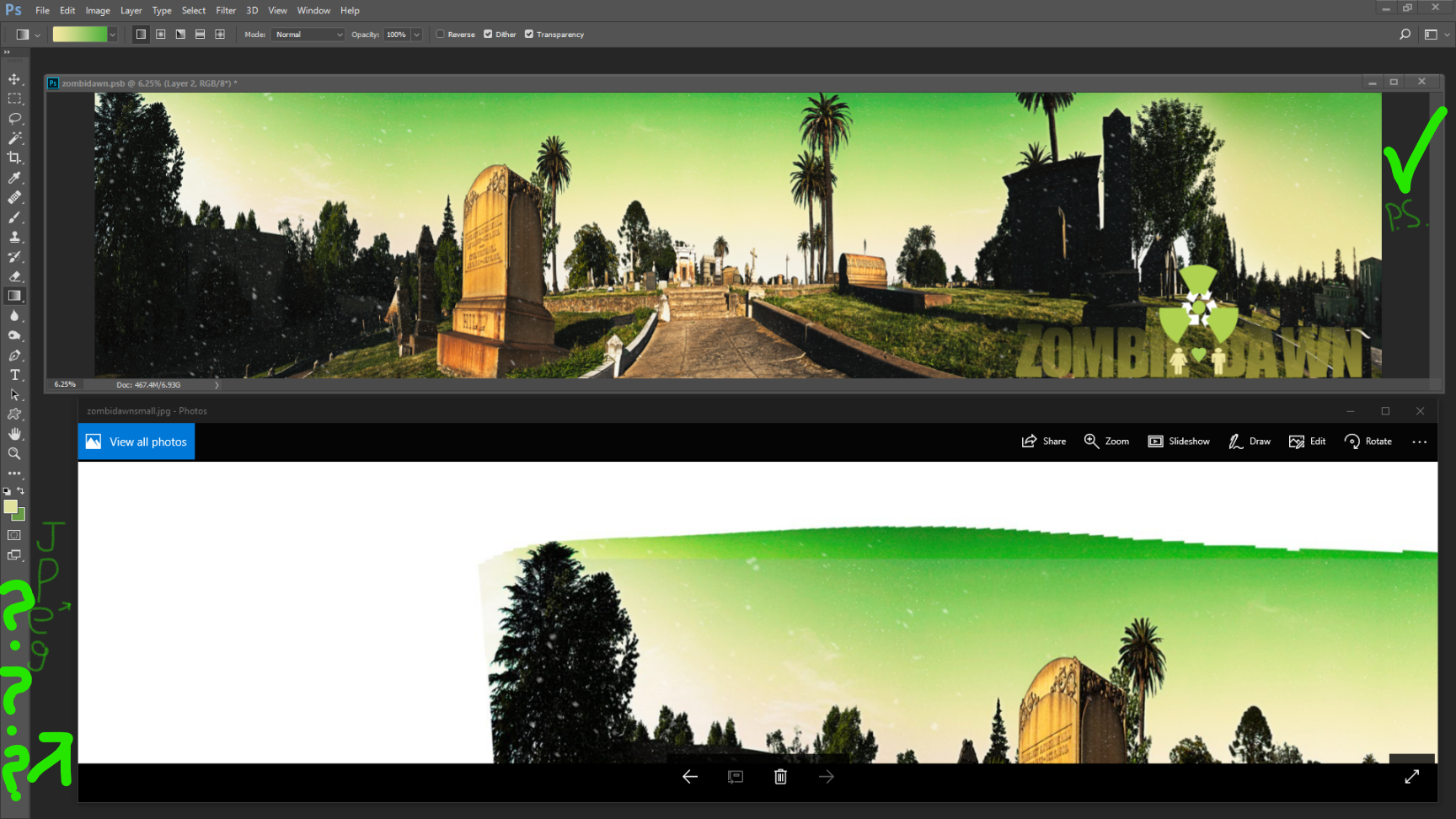The width and height of the screenshot is (1456, 819).
Task: Select the Gradient tool
Action: [14, 296]
